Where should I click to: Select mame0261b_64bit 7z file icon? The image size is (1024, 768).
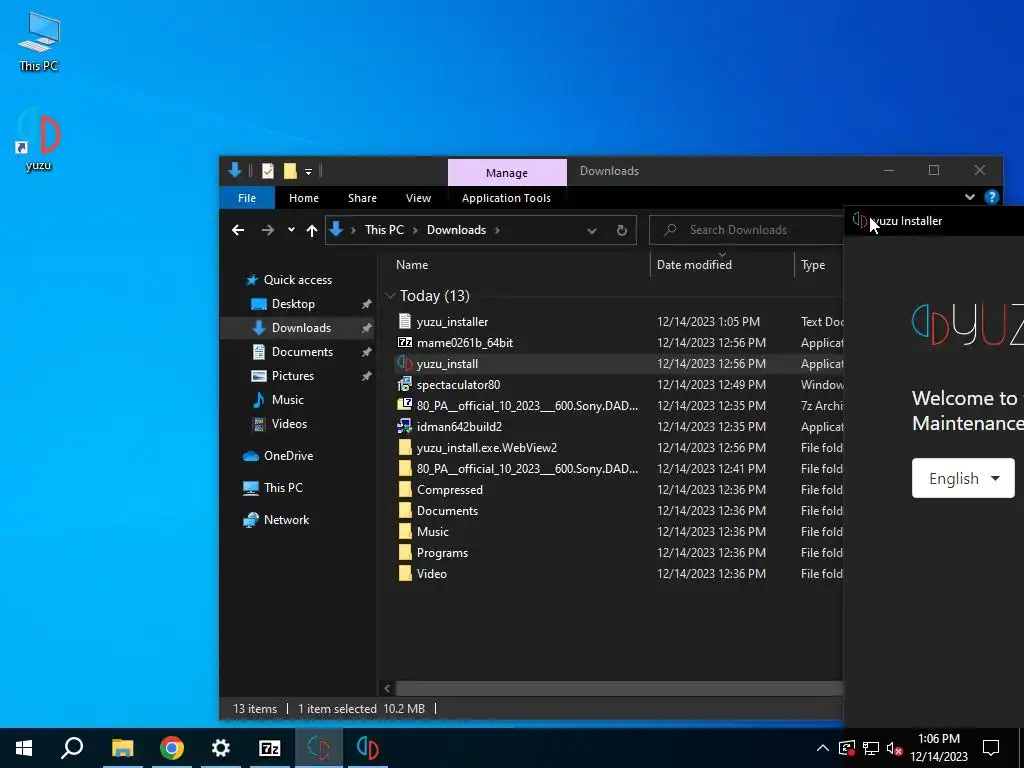point(405,342)
